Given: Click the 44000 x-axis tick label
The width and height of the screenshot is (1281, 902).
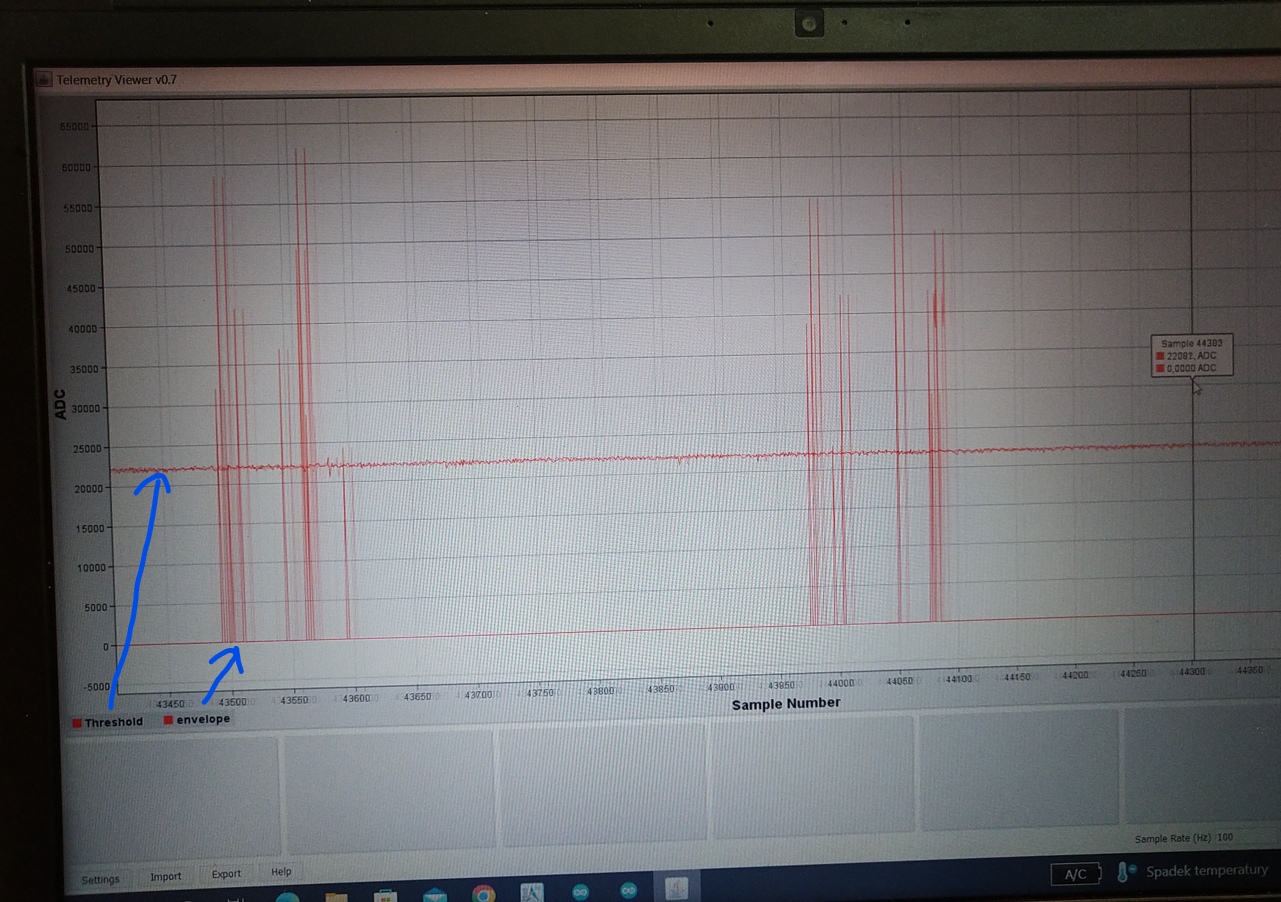Looking at the screenshot, I should 840,683.
